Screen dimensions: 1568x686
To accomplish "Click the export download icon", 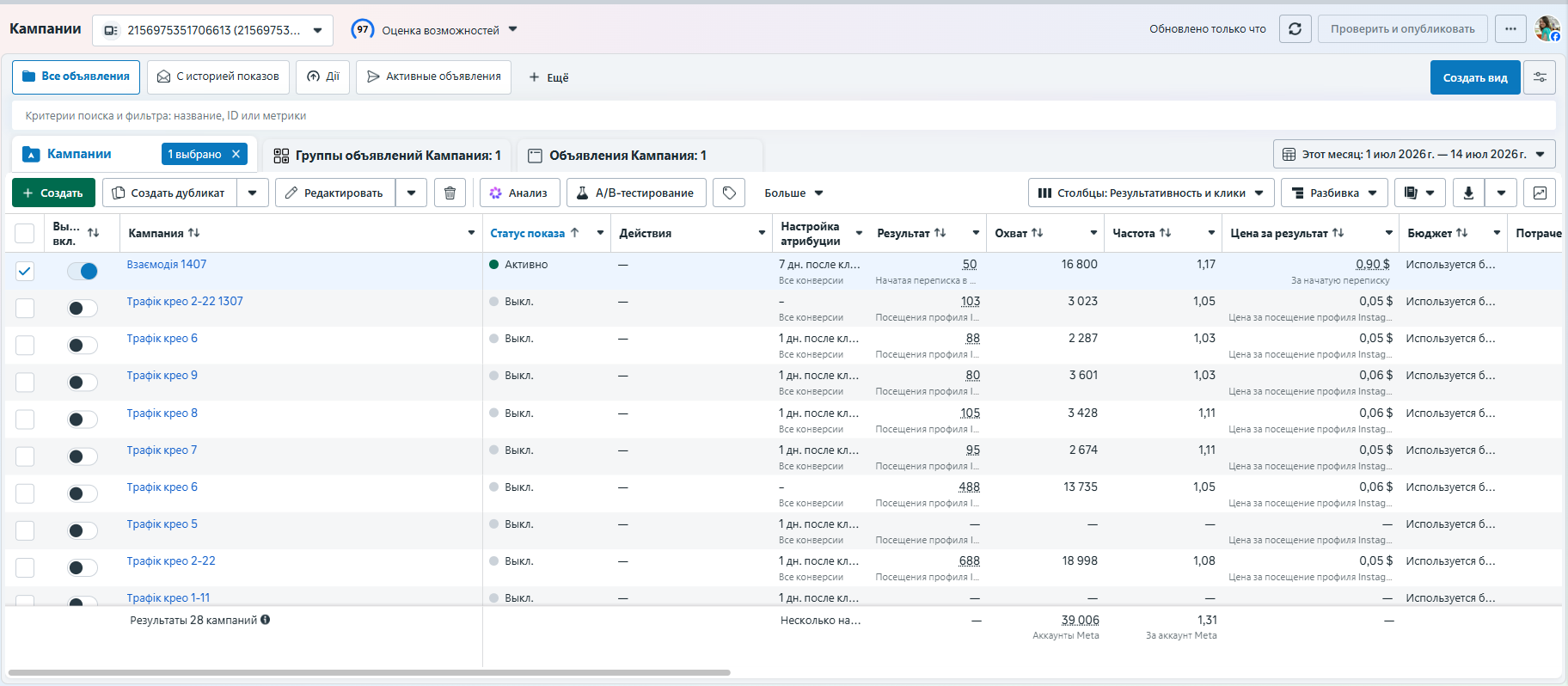I will tap(1468, 193).
